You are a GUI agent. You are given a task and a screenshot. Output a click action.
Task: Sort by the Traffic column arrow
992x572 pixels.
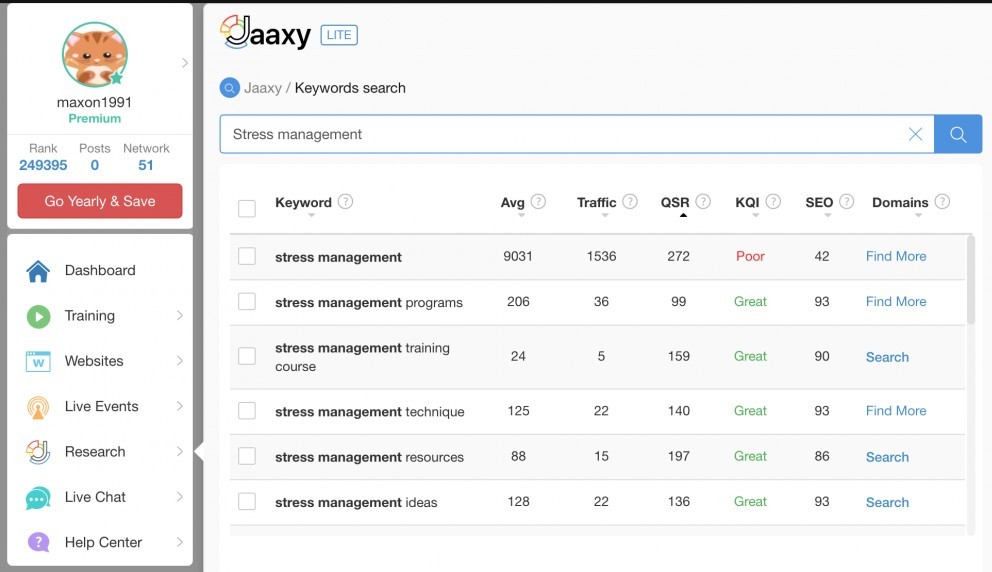605,216
